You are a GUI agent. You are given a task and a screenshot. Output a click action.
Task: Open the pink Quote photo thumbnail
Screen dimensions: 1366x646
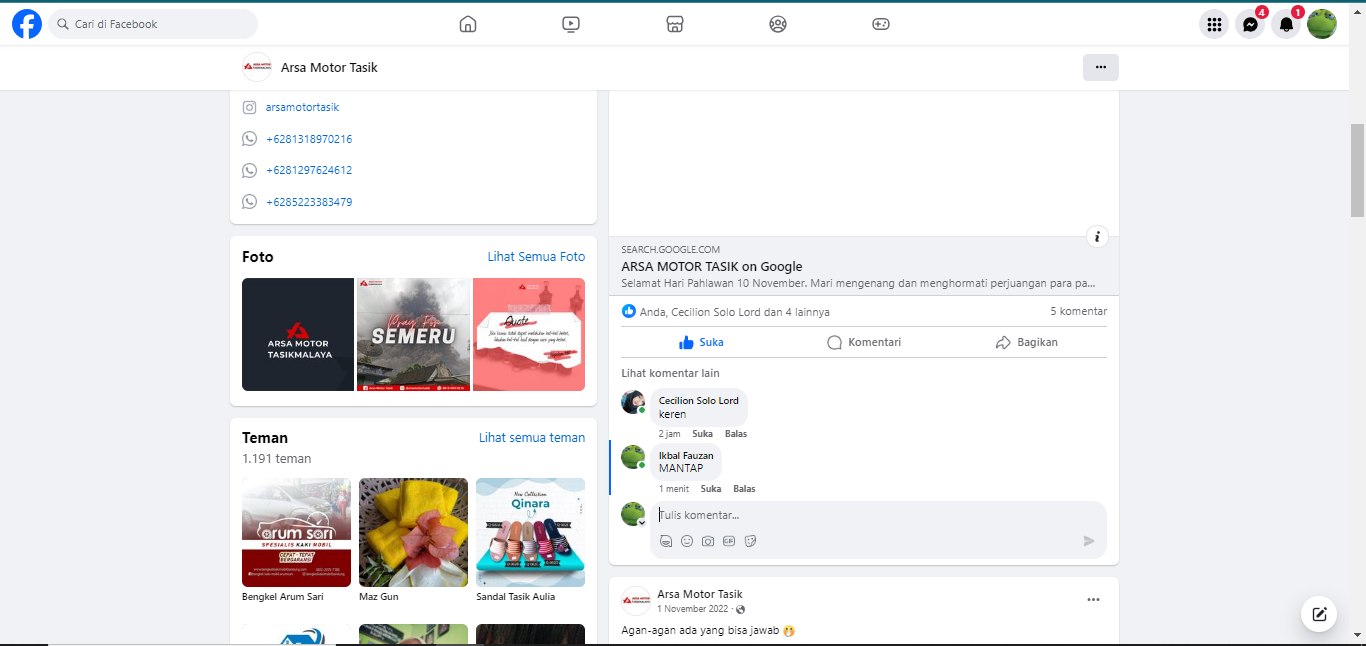click(529, 334)
